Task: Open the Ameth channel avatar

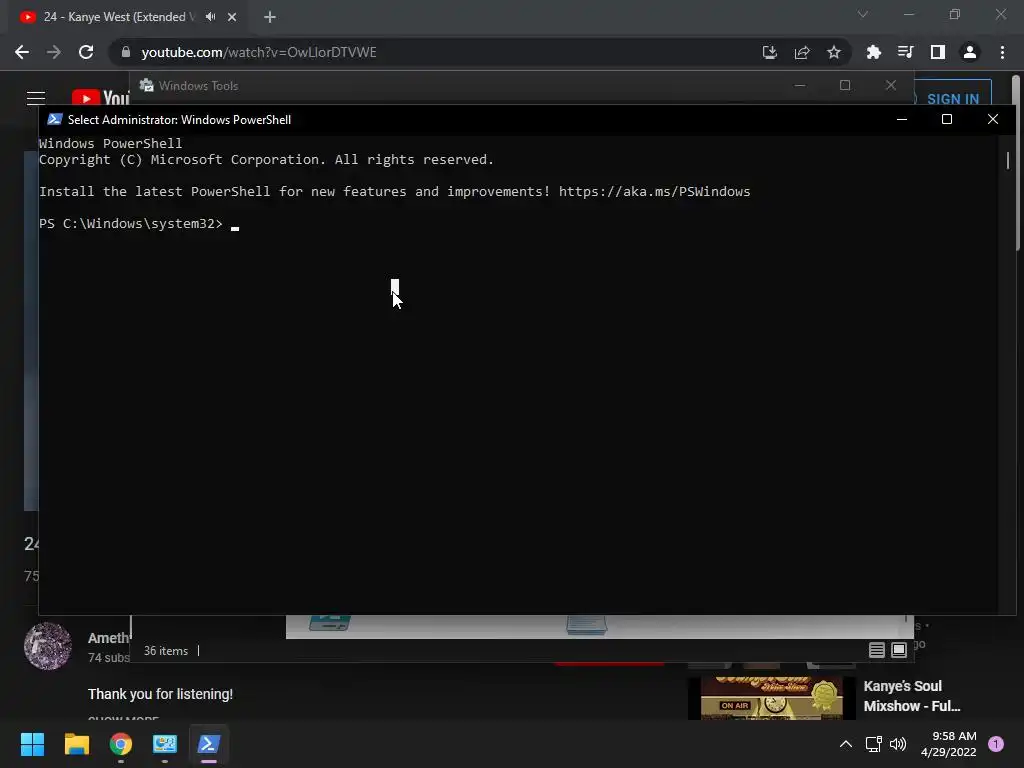Action: tap(48, 646)
